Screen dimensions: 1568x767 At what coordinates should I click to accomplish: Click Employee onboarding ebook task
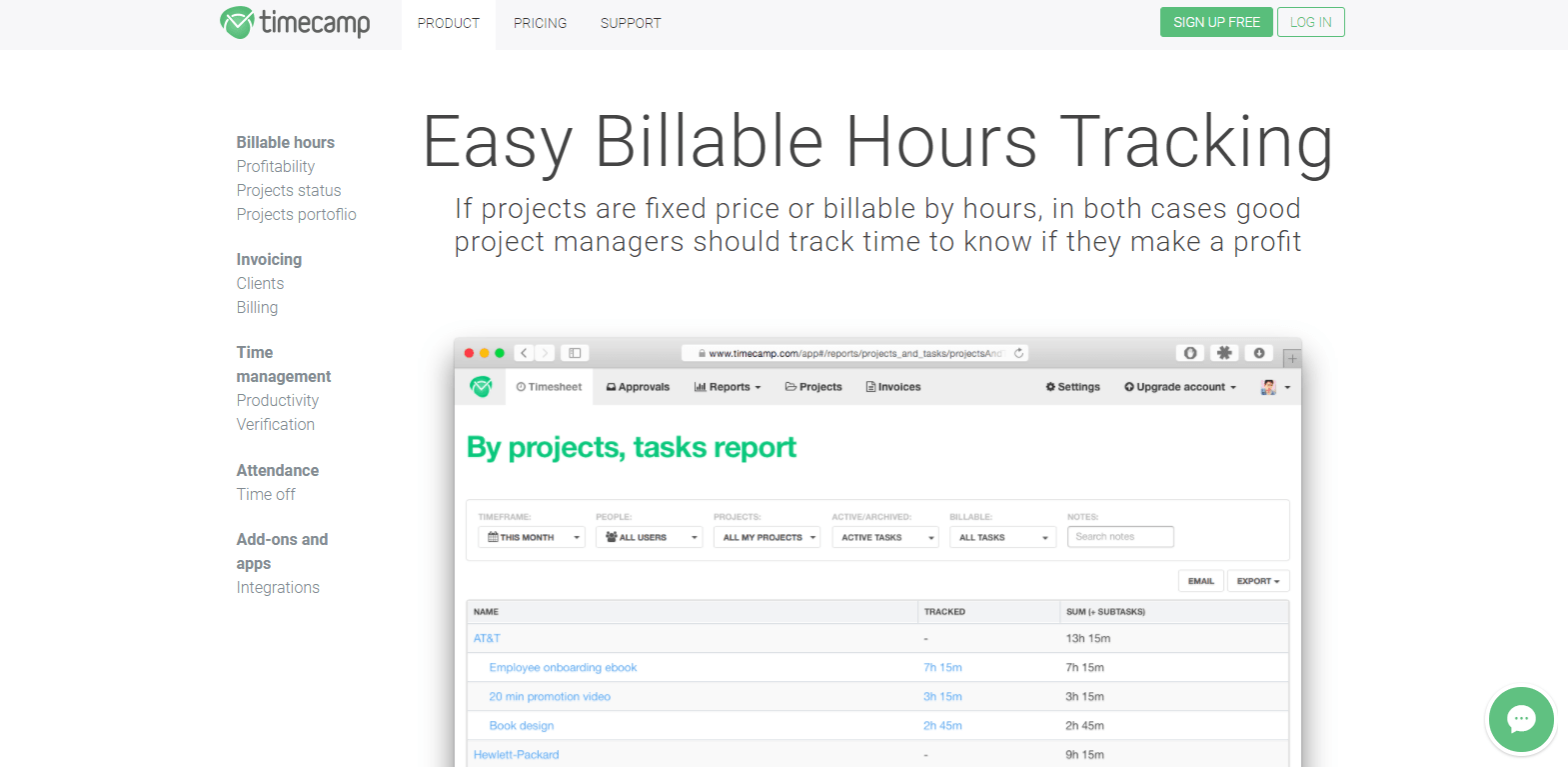tap(563, 667)
